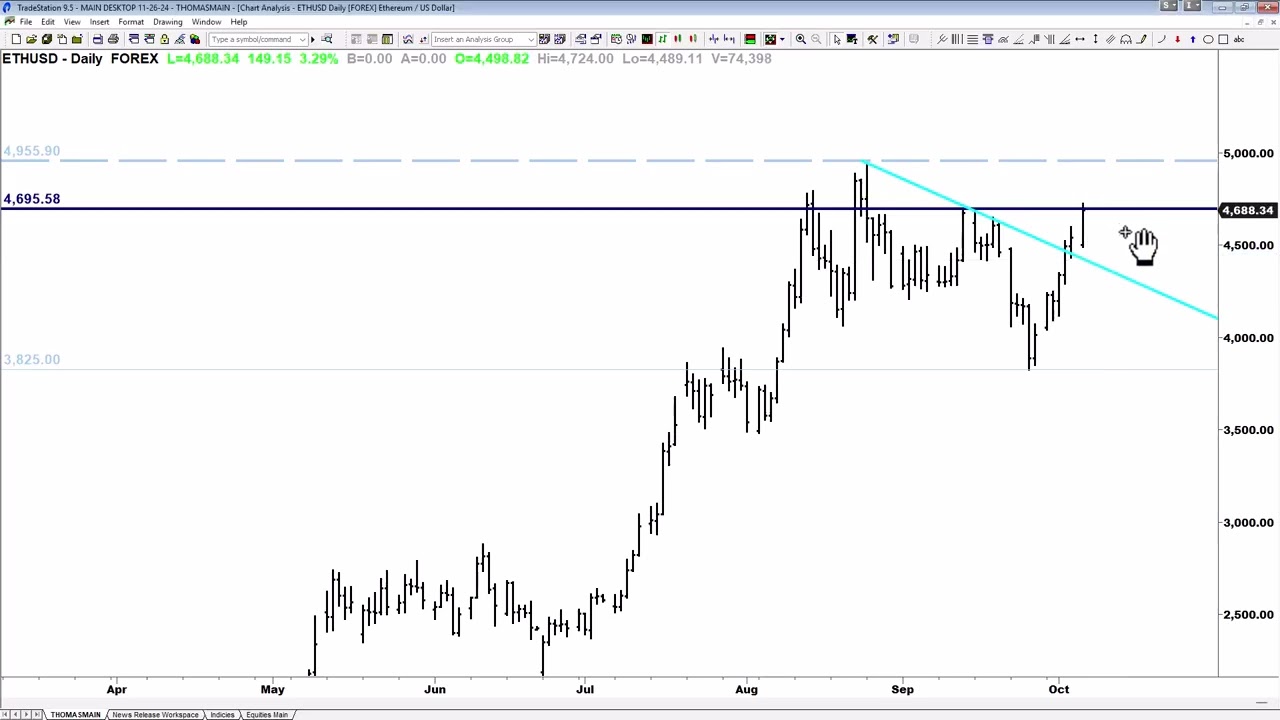Select the News Release Workspace tab

tap(155, 714)
